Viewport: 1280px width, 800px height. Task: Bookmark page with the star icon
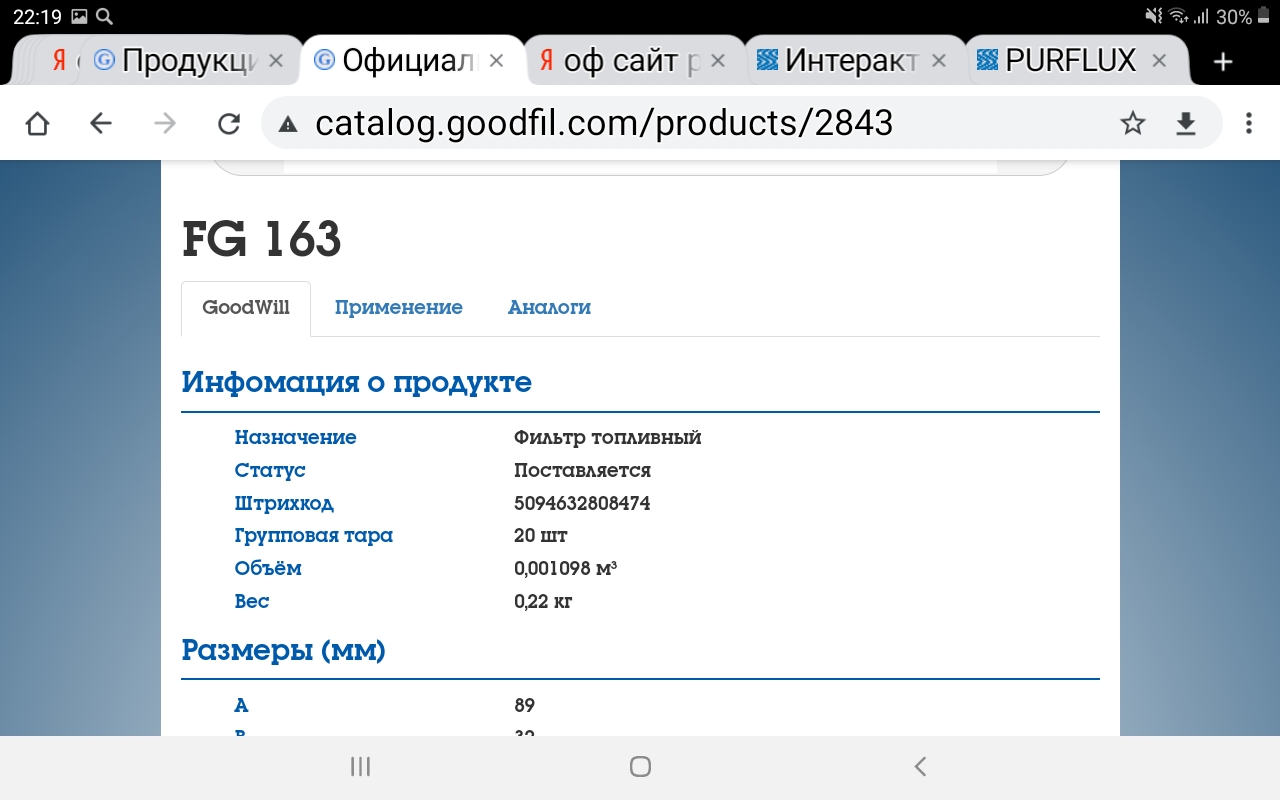pyautogui.click(x=1132, y=123)
